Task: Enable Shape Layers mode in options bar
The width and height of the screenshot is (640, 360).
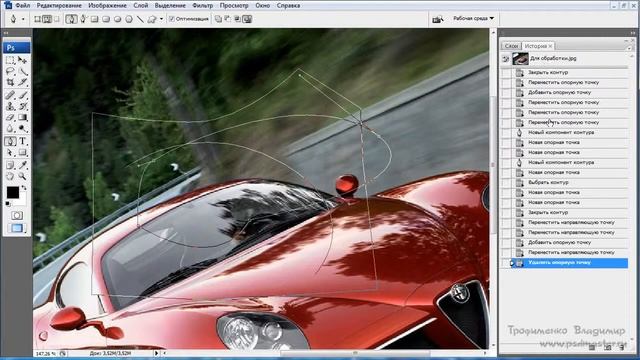Action: pyautogui.click(x=38, y=19)
